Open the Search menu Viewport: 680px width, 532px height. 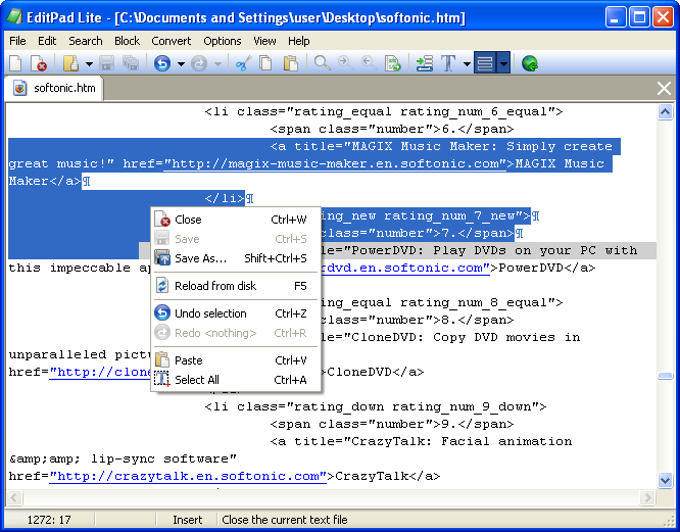pyautogui.click(x=85, y=41)
